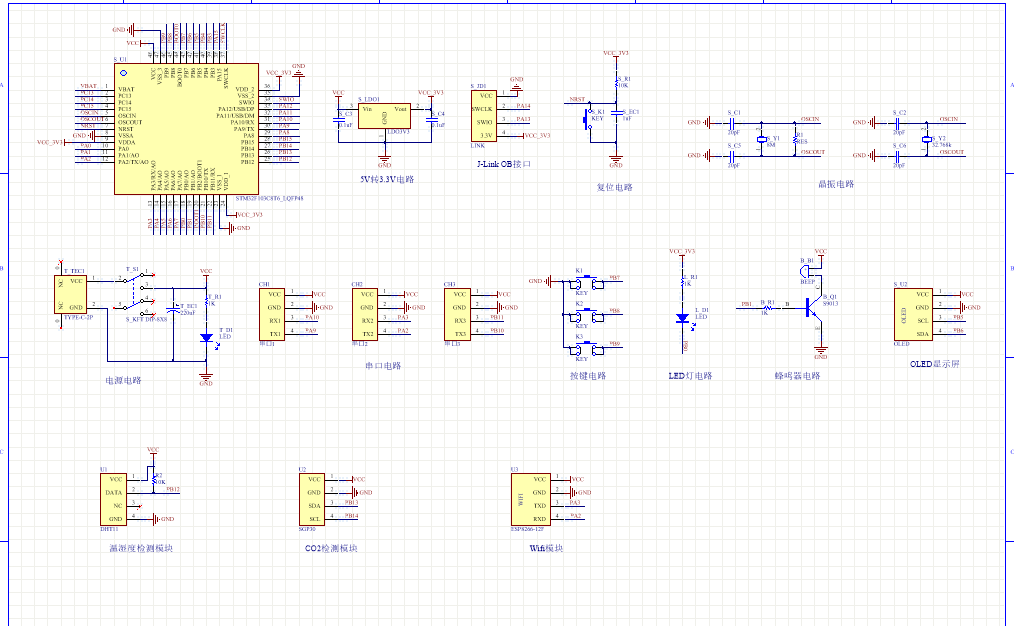Select the STM32F103C8T6 microcontroller chip body
This screenshot has height=626, width=1014.
coord(186,130)
